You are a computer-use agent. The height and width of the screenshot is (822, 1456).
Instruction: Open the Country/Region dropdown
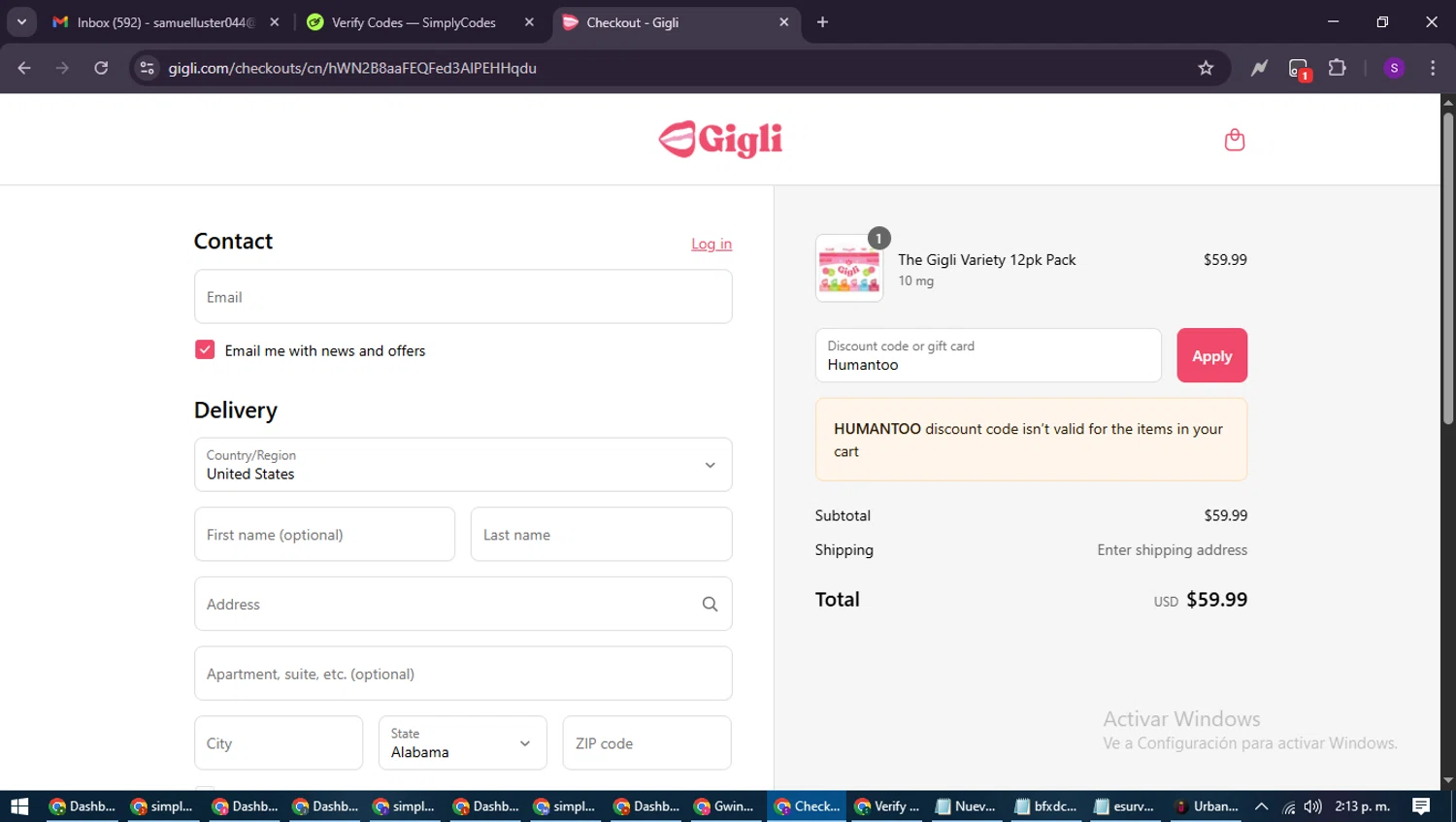[463, 465]
